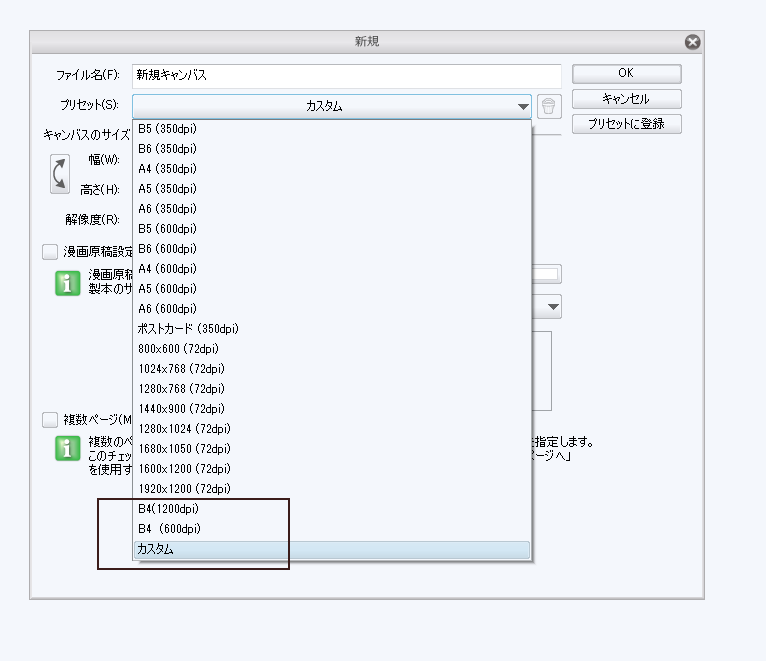Click the green info icon for 複数ページ
The image size is (766, 661).
[67, 448]
